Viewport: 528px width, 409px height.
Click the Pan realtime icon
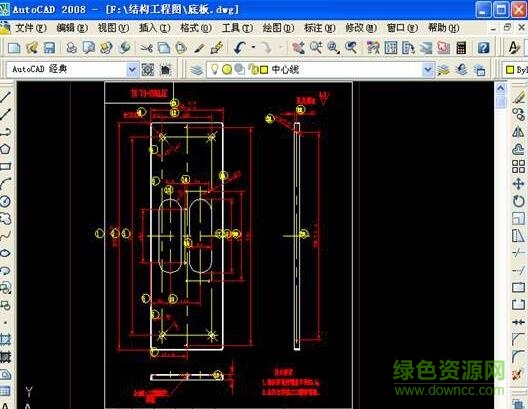298,48
